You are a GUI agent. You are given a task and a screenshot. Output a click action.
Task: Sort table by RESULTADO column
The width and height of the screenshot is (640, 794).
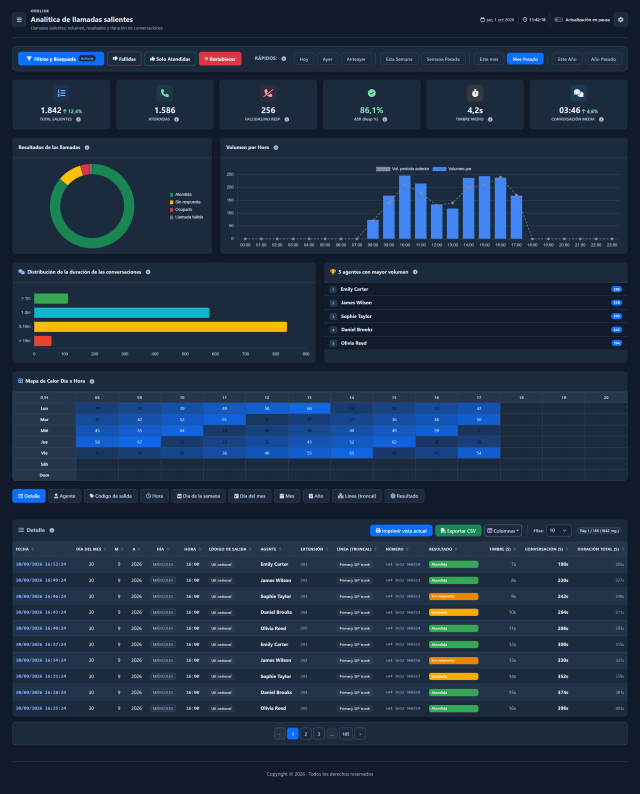click(x=443, y=549)
